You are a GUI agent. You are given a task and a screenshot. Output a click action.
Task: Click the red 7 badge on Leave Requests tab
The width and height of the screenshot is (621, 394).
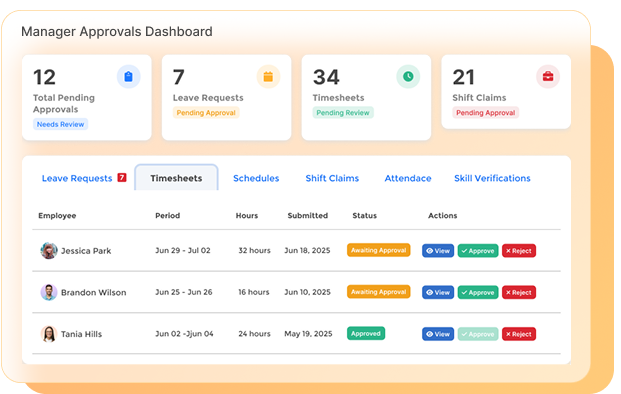tap(122, 177)
